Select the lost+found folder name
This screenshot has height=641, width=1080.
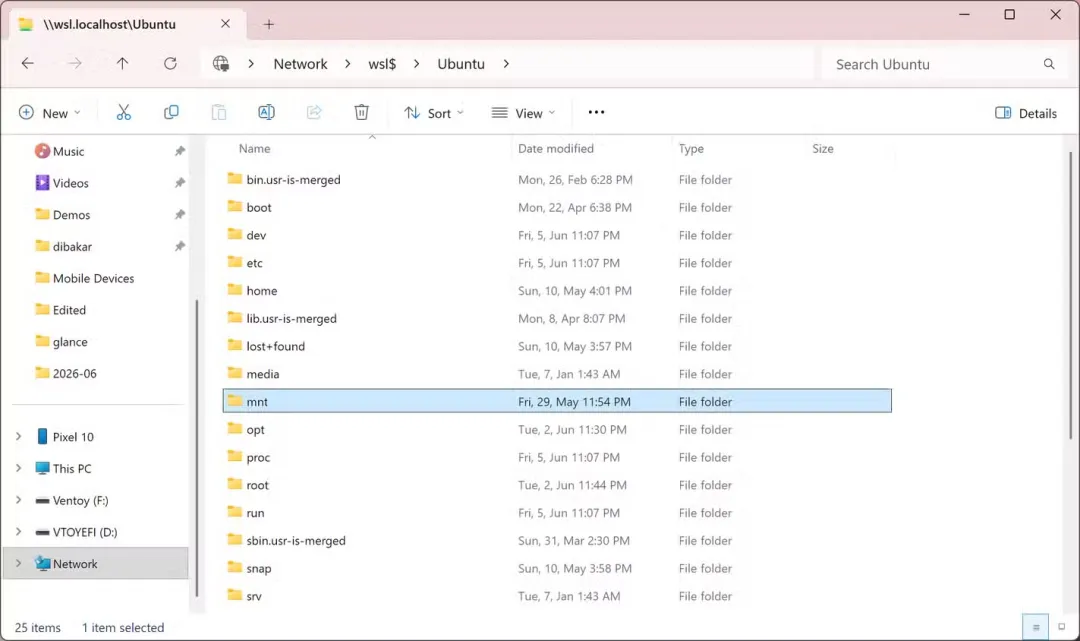[x=276, y=346]
